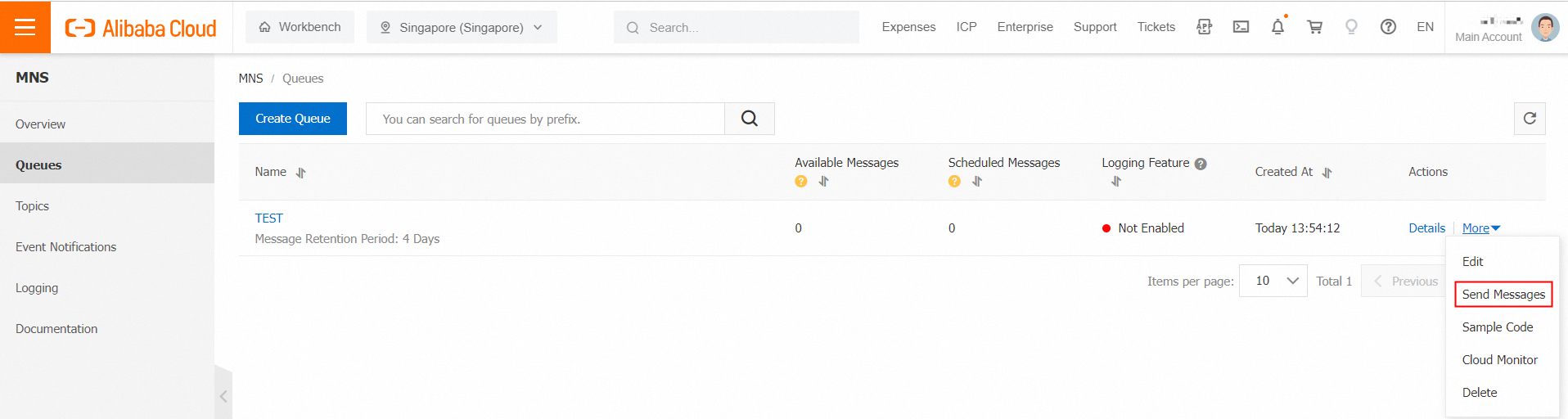Sort by Logging Feature
This screenshot has width=1568, height=419.
pos(1115,181)
